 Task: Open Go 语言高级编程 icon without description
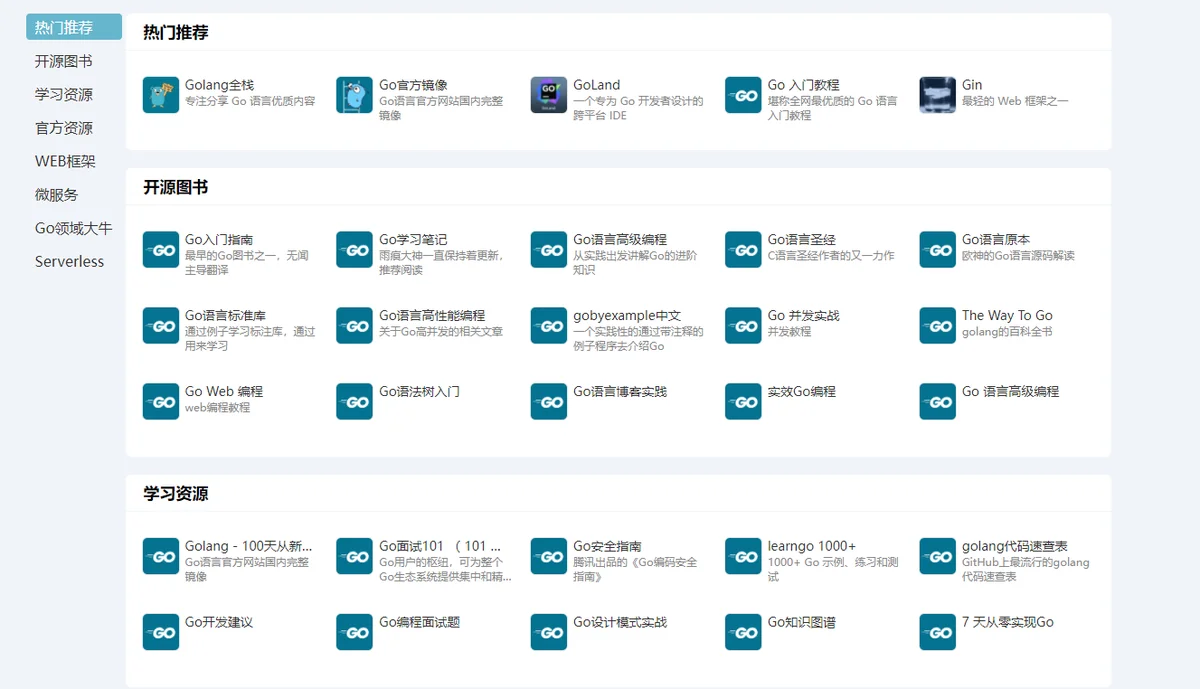click(938, 402)
